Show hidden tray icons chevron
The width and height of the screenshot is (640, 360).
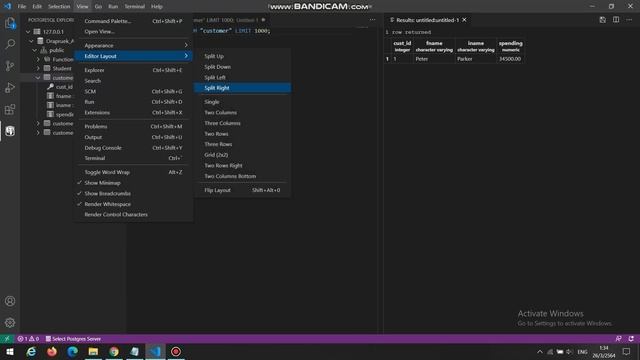(540, 351)
